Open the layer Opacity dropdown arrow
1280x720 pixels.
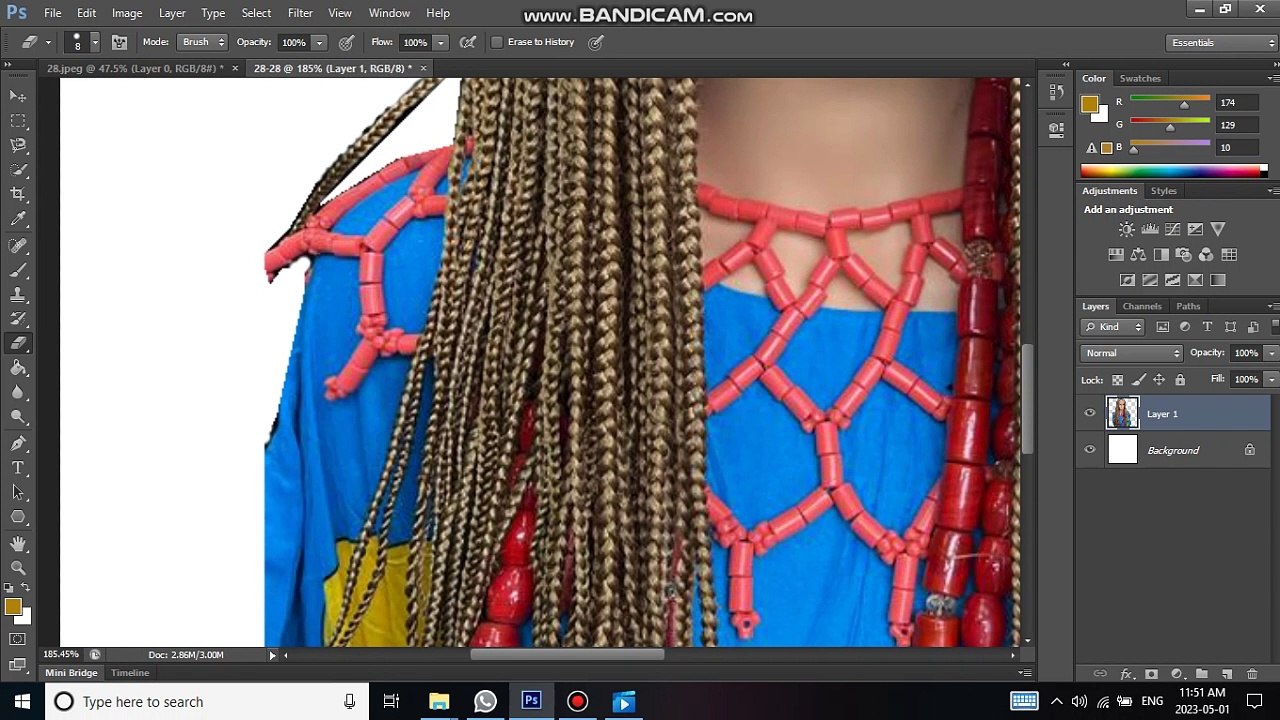1271,353
